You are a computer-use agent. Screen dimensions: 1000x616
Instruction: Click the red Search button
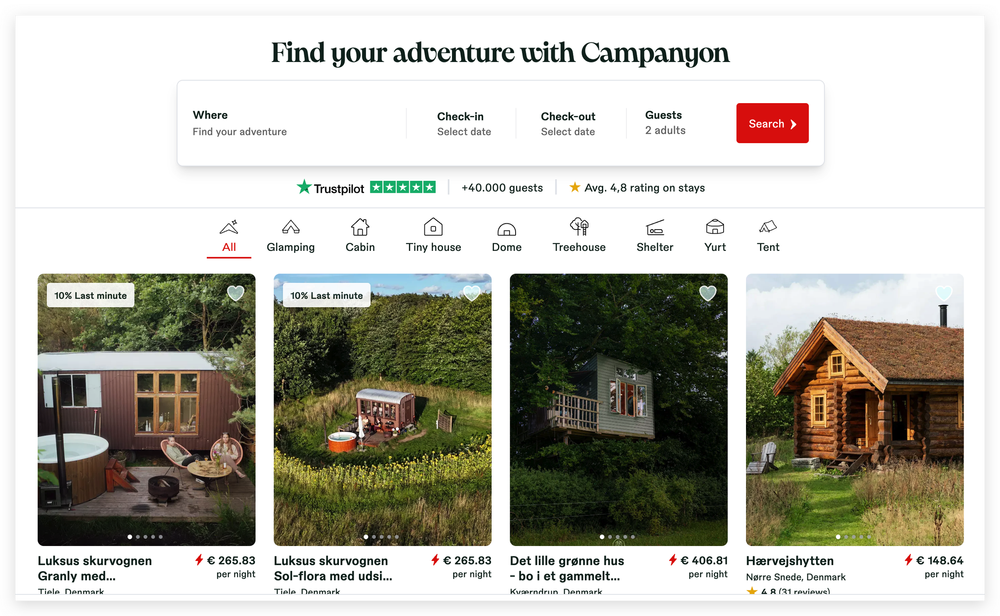pos(772,123)
